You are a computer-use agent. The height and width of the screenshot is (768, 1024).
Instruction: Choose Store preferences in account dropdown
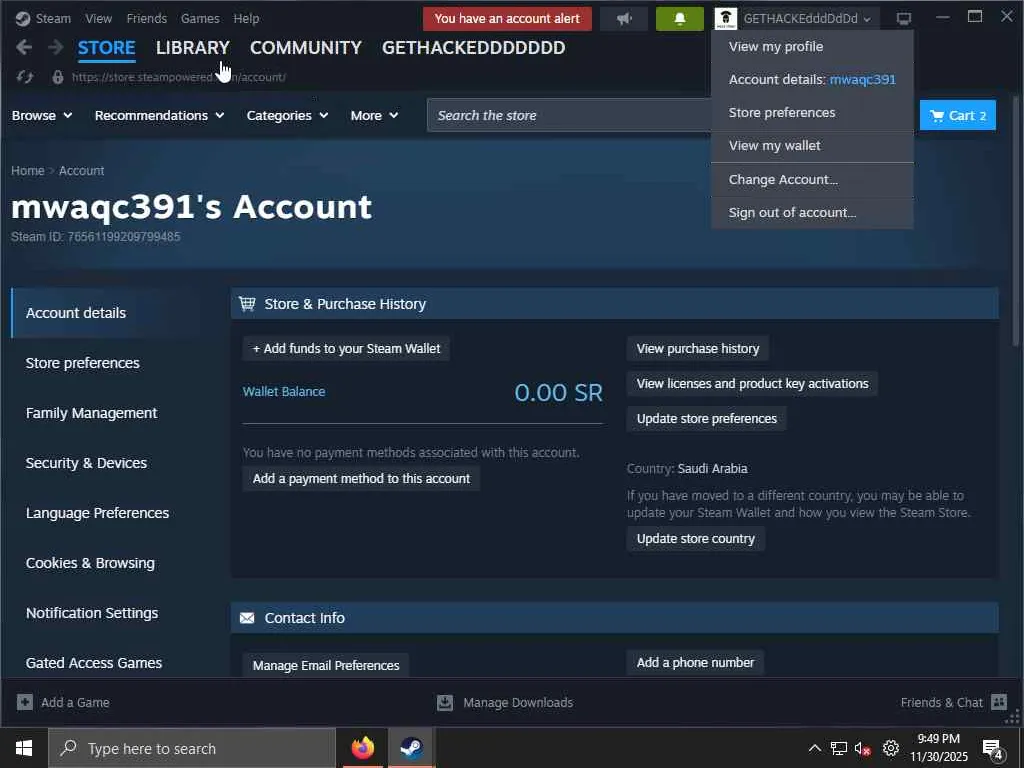pyautogui.click(x=812, y=112)
